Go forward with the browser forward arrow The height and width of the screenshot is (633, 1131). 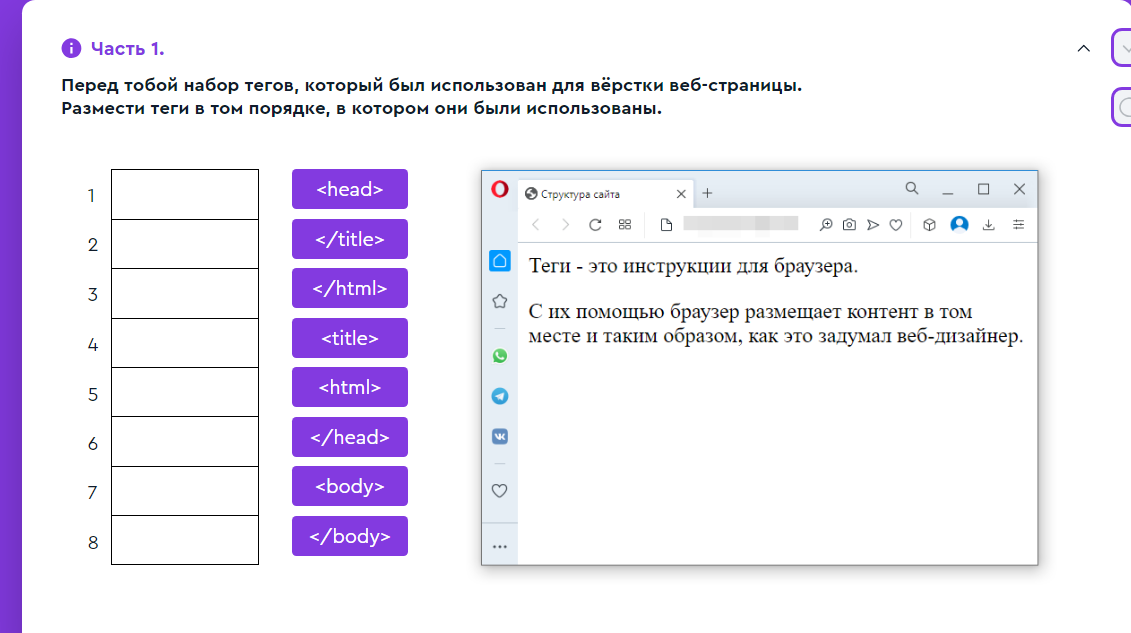(566, 225)
